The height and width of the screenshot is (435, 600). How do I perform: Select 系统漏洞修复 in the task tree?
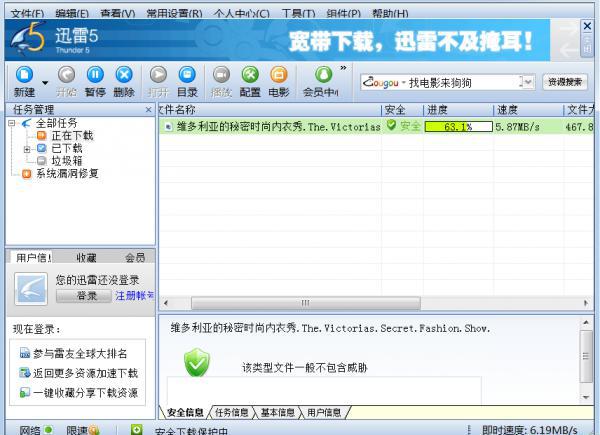67,174
